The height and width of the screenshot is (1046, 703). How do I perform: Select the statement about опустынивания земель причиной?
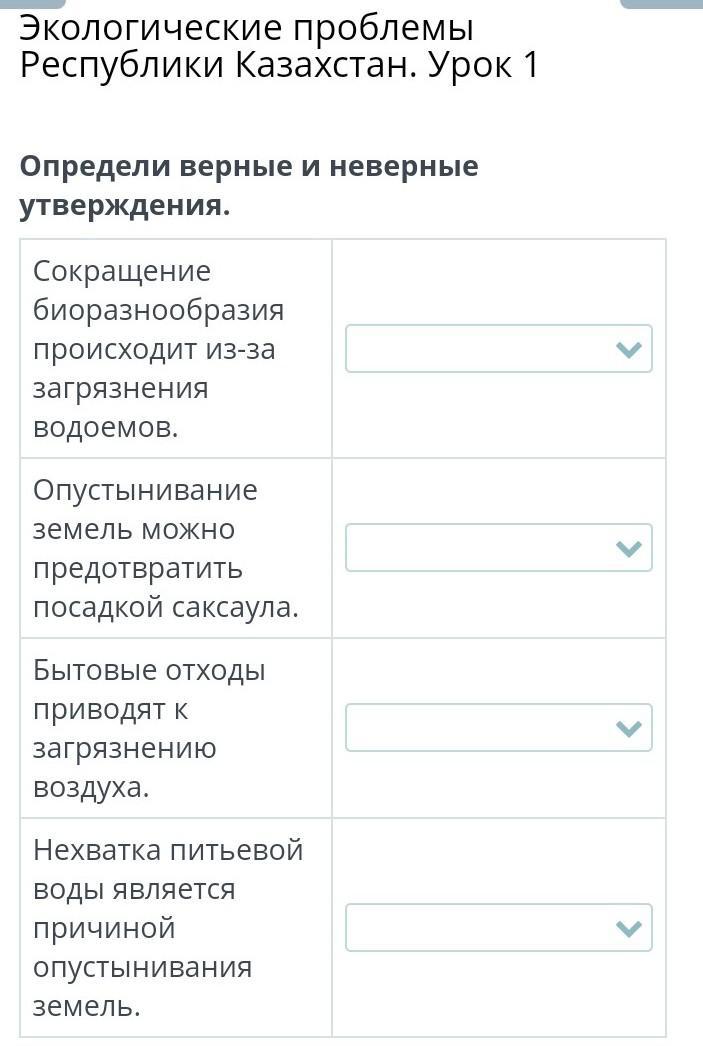(x=168, y=928)
